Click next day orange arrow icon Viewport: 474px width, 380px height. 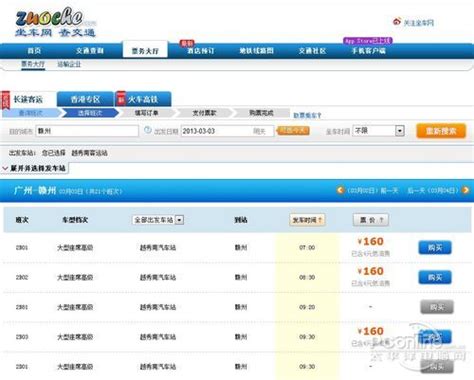tap(466, 190)
